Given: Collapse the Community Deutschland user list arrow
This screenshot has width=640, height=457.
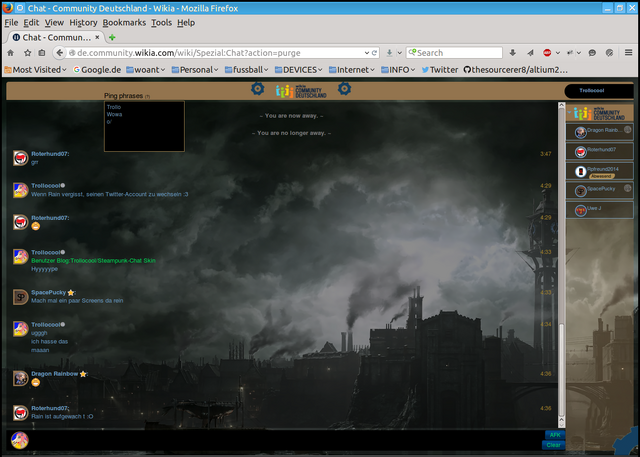Looking at the screenshot, I should [x=569, y=112].
